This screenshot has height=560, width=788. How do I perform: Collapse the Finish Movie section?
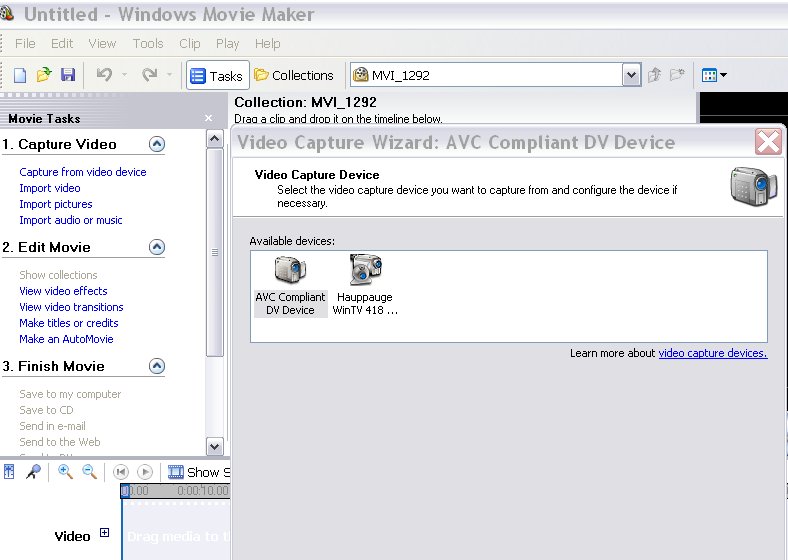point(157,366)
